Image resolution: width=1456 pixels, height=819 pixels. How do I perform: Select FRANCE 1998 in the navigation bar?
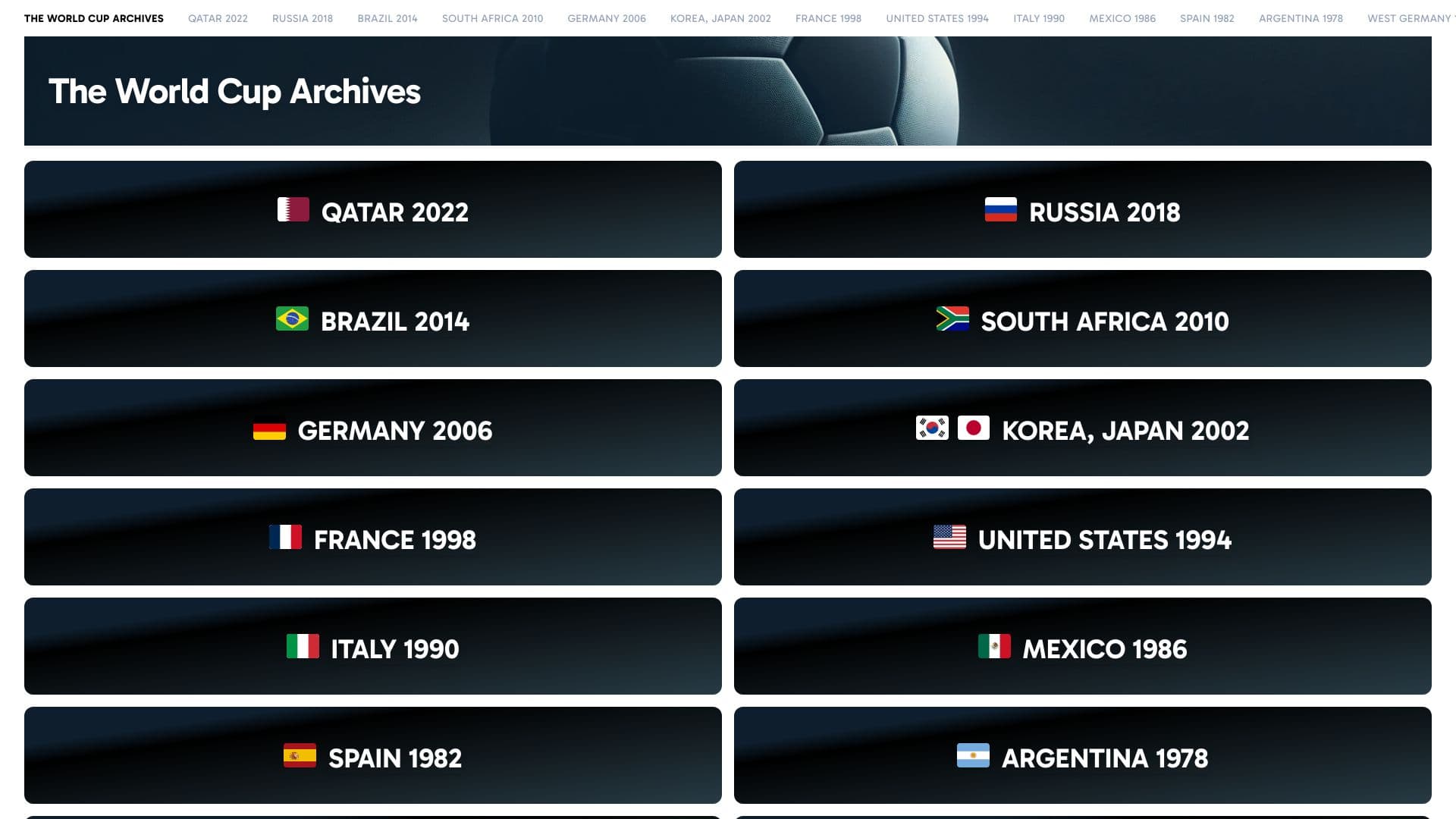[x=827, y=18]
